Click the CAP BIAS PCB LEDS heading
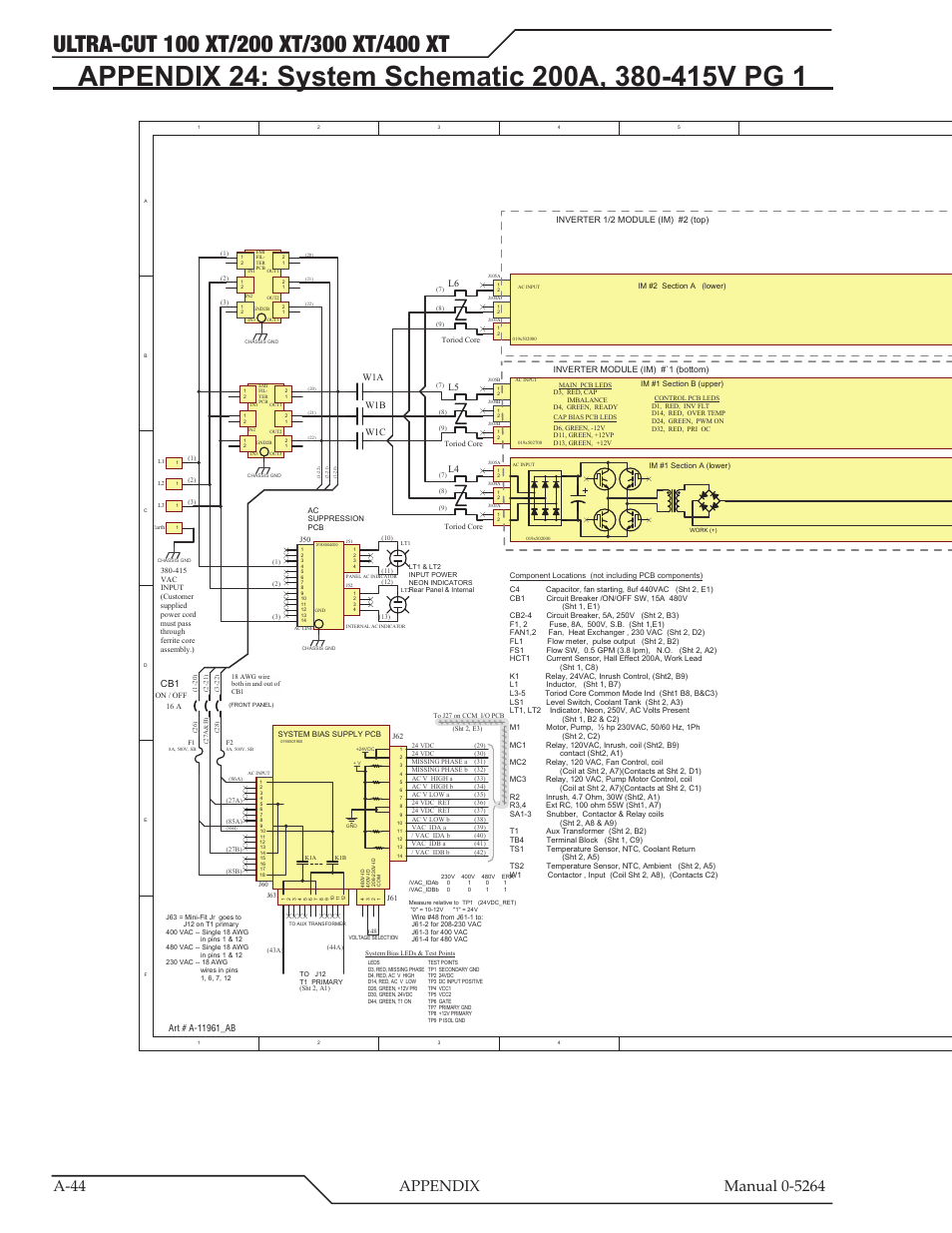Image resolution: width=952 pixels, height=1233 pixels. coord(585,417)
